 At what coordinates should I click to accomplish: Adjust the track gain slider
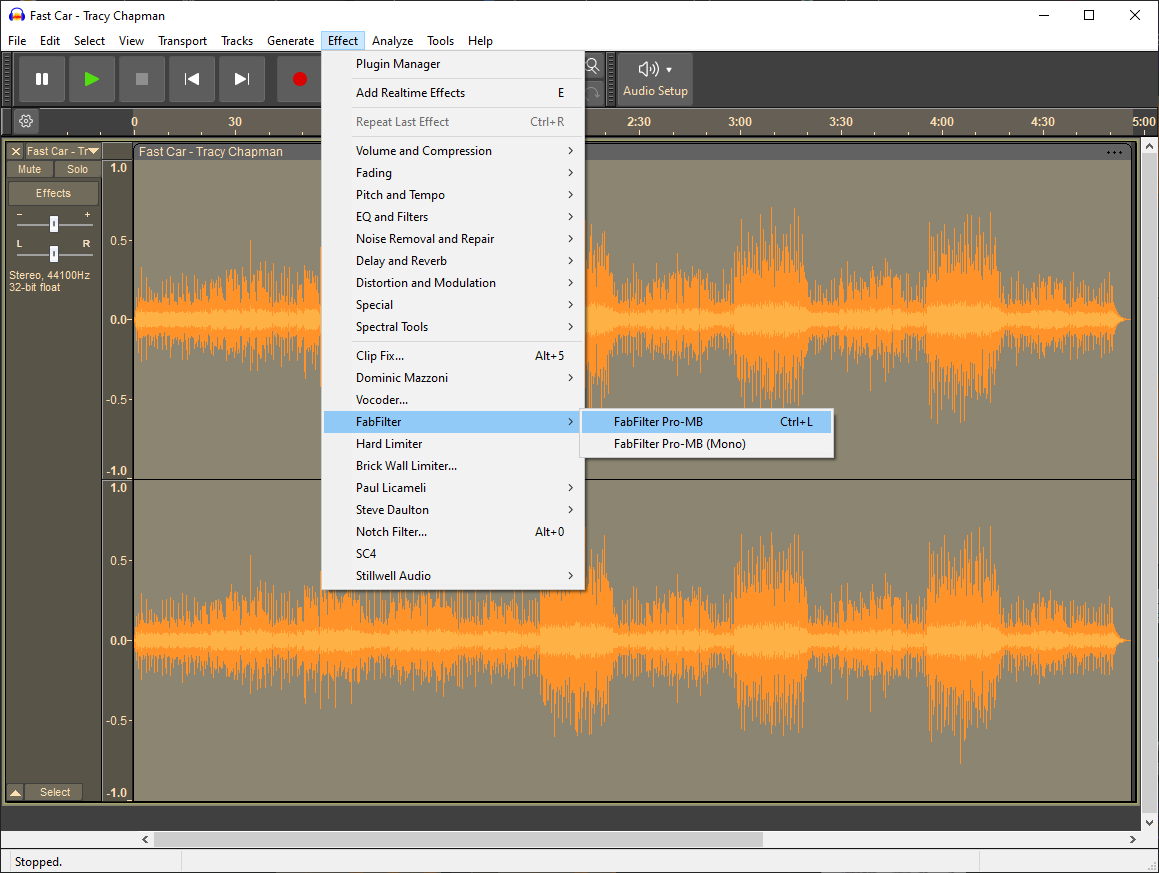(54, 224)
